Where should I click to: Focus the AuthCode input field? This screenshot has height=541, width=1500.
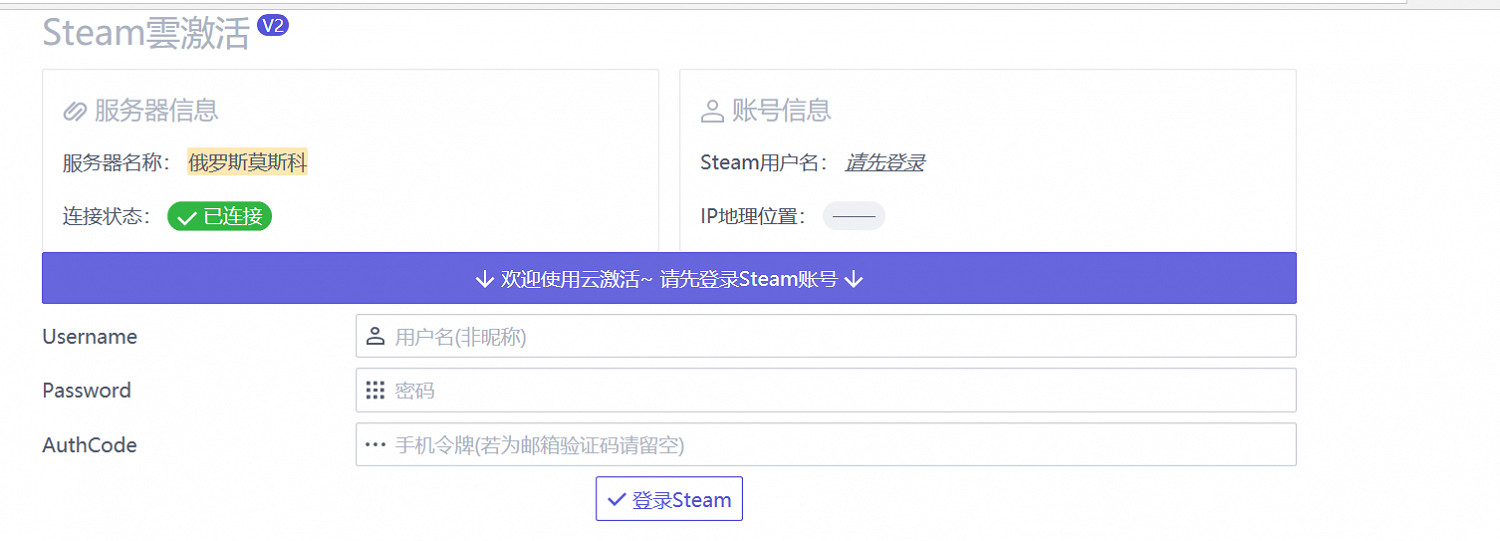pyautogui.click(x=826, y=444)
